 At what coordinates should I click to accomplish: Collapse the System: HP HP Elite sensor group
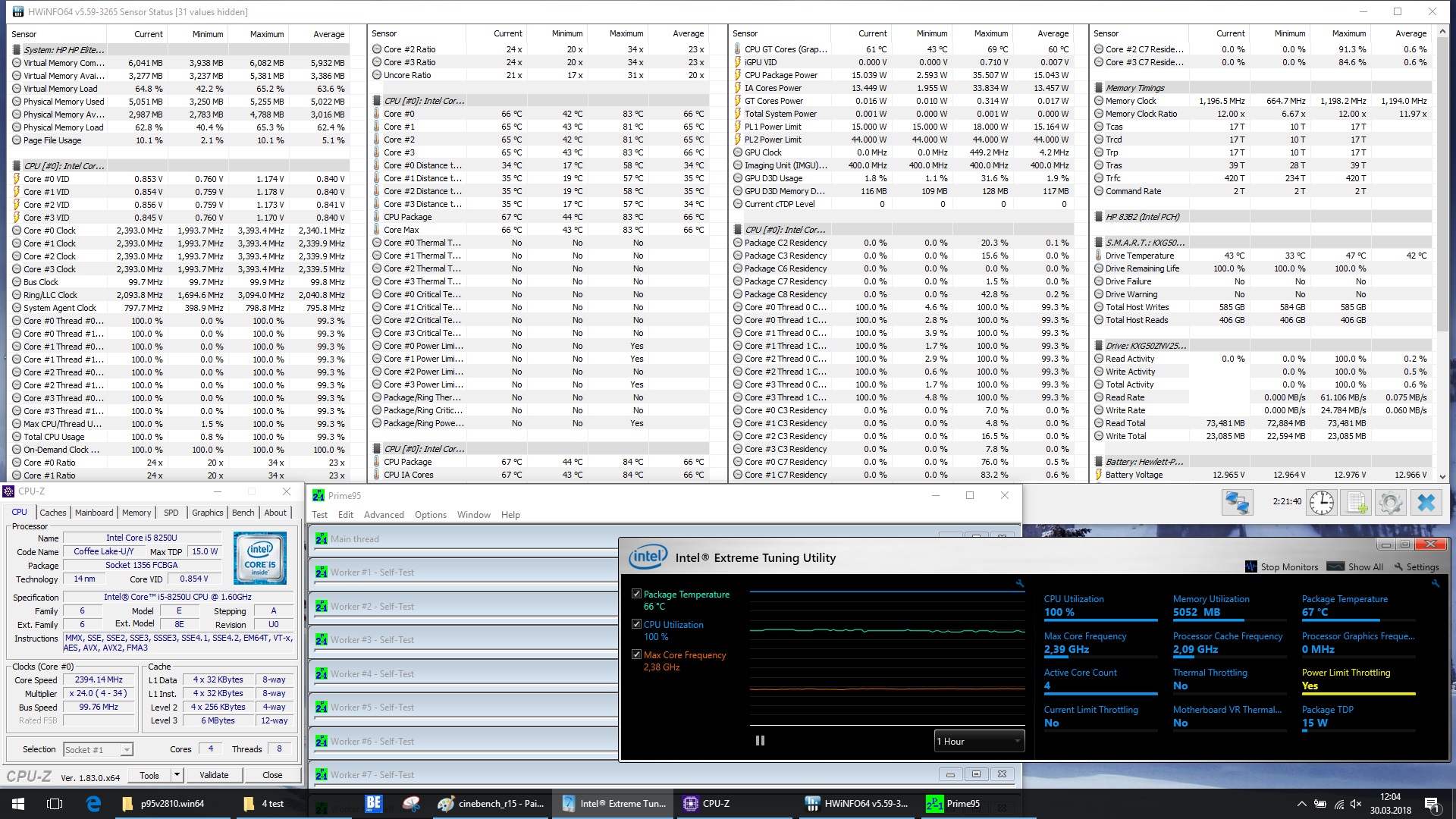pos(64,49)
